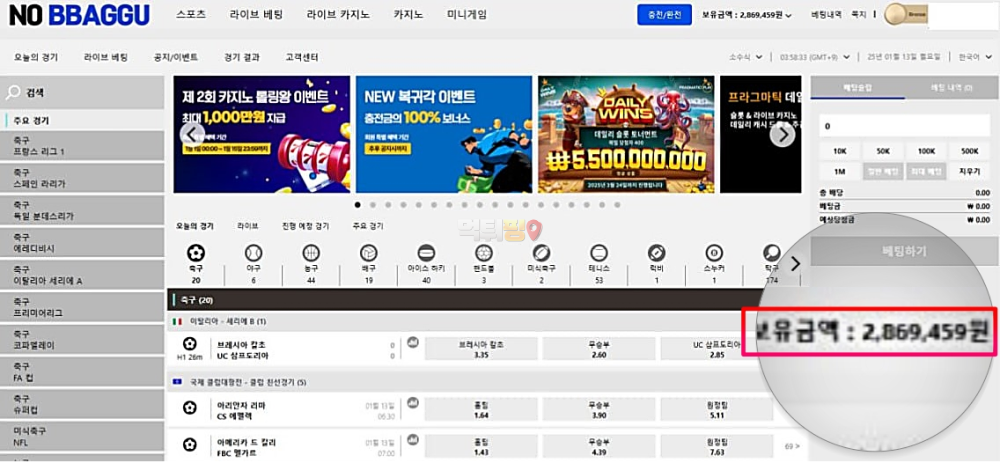This screenshot has width=1000, height=462.
Task: Click soccer ball icon beside 브레시아 칼초
Action: (x=189, y=345)
